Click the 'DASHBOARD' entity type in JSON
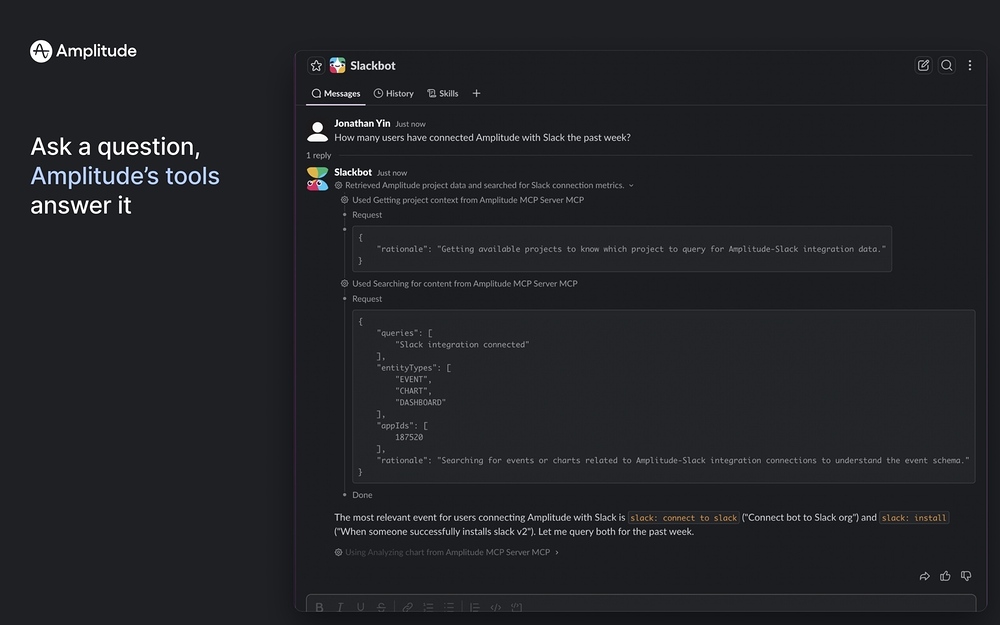Image resolution: width=1000 pixels, height=625 pixels. tap(420, 402)
